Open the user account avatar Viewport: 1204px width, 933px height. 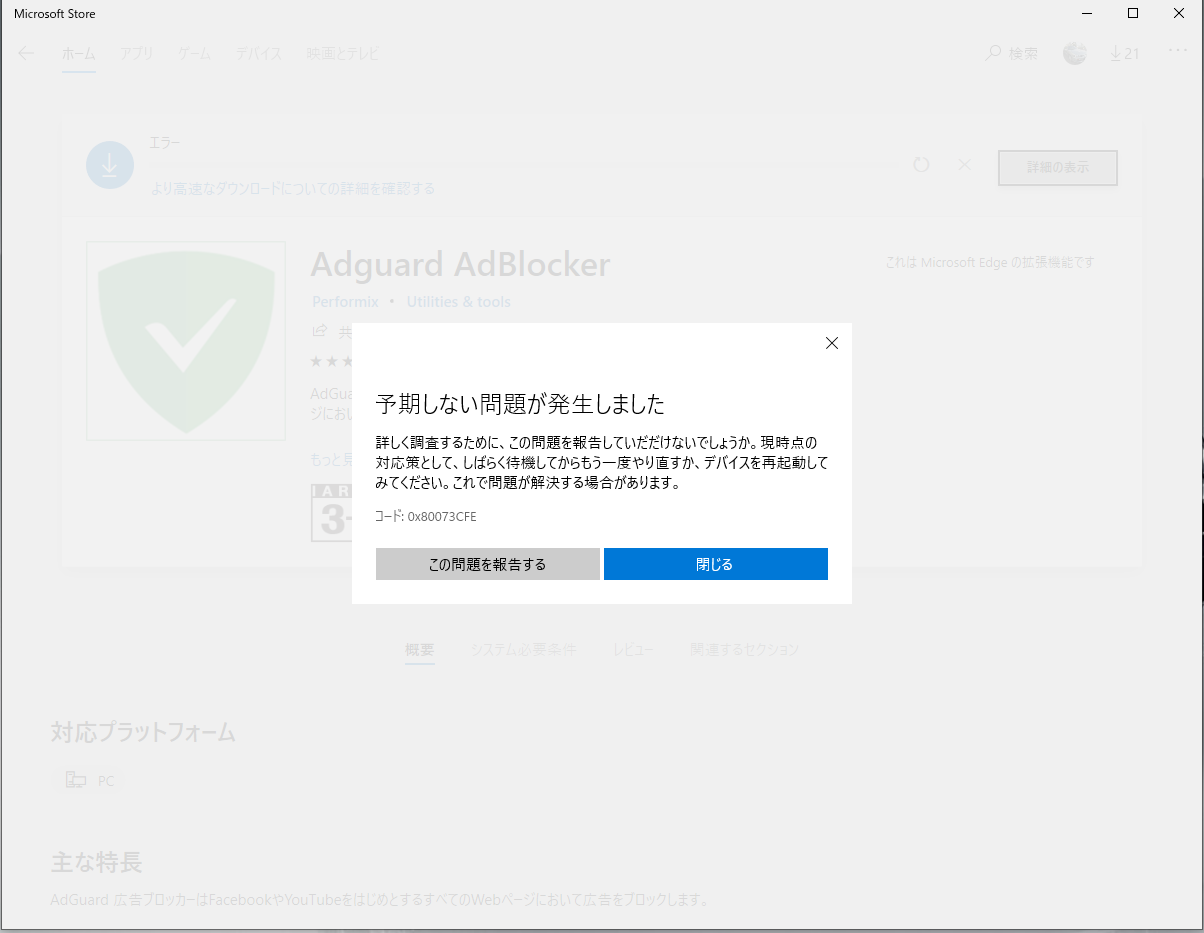1075,54
